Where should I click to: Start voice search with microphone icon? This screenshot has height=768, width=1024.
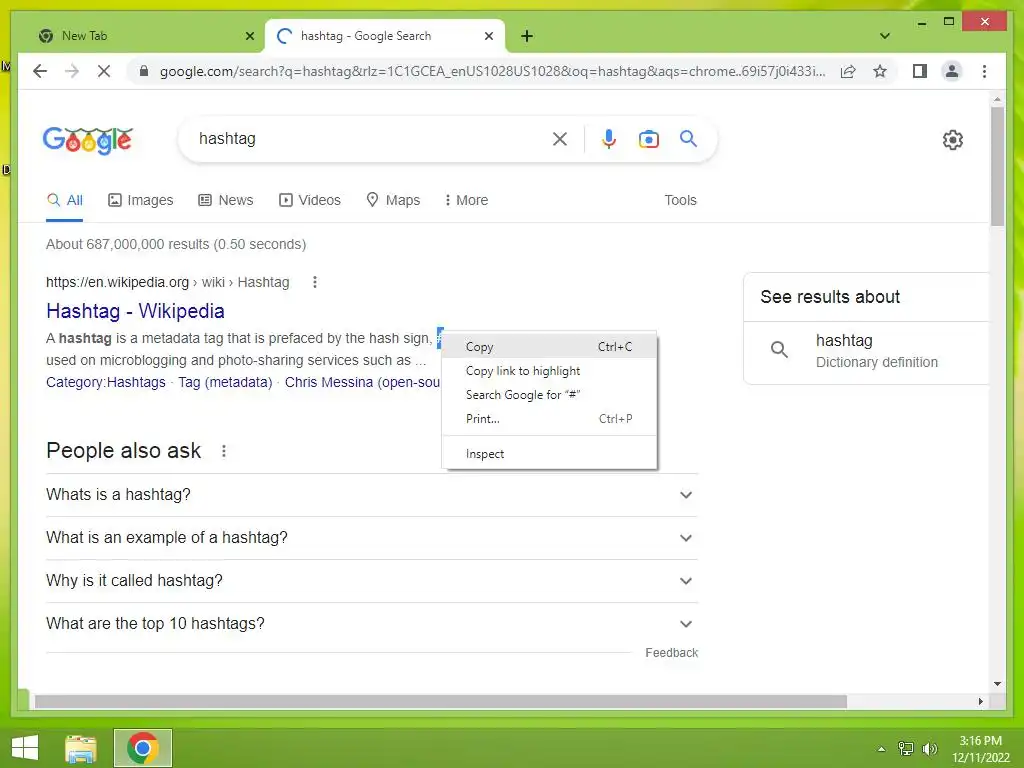tap(609, 138)
